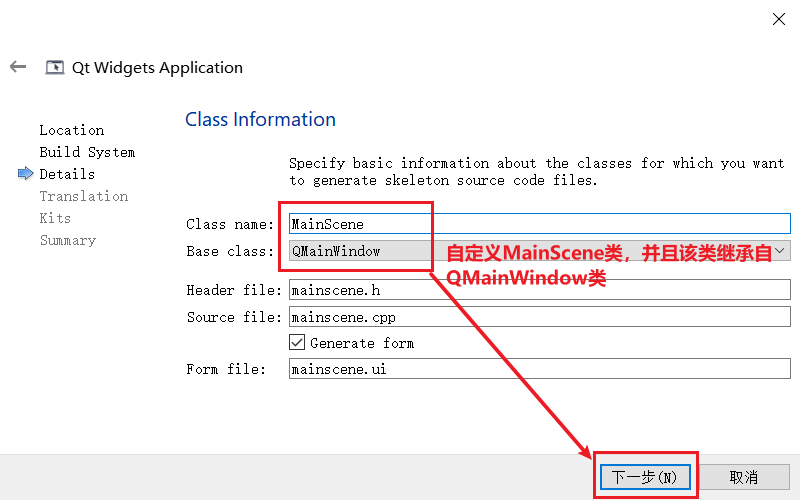Screen dimensions: 800x500
Task: Click the 取消 cancel button
Action: pyautogui.click(x=744, y=477)
